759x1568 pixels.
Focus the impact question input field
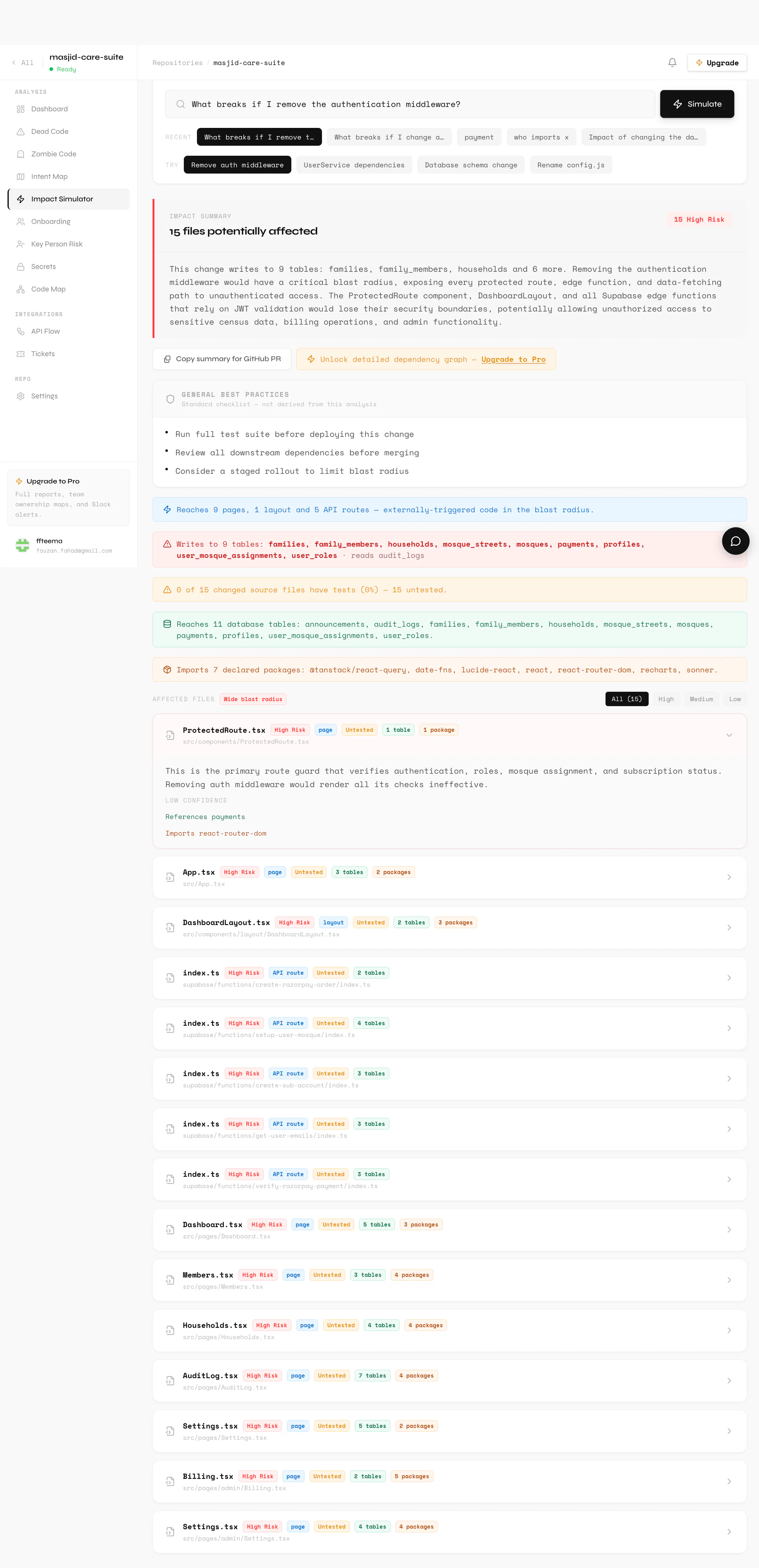410,104
